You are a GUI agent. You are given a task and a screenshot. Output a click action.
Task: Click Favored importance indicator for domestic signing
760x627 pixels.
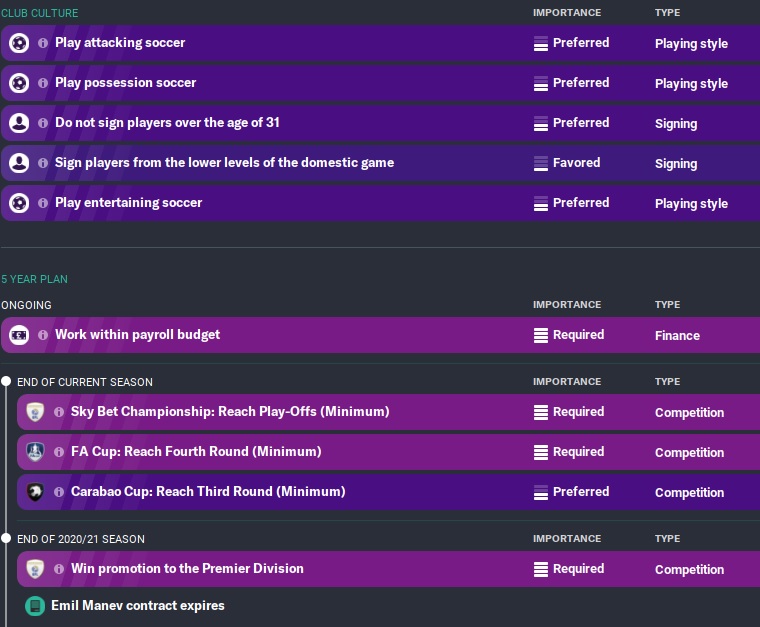coord(540,163)
